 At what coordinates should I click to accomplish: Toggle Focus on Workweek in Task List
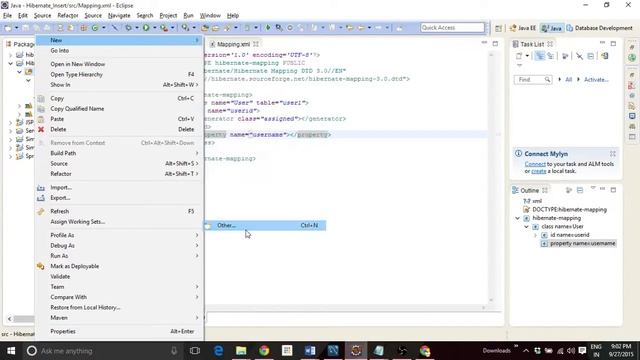point(565,56)
